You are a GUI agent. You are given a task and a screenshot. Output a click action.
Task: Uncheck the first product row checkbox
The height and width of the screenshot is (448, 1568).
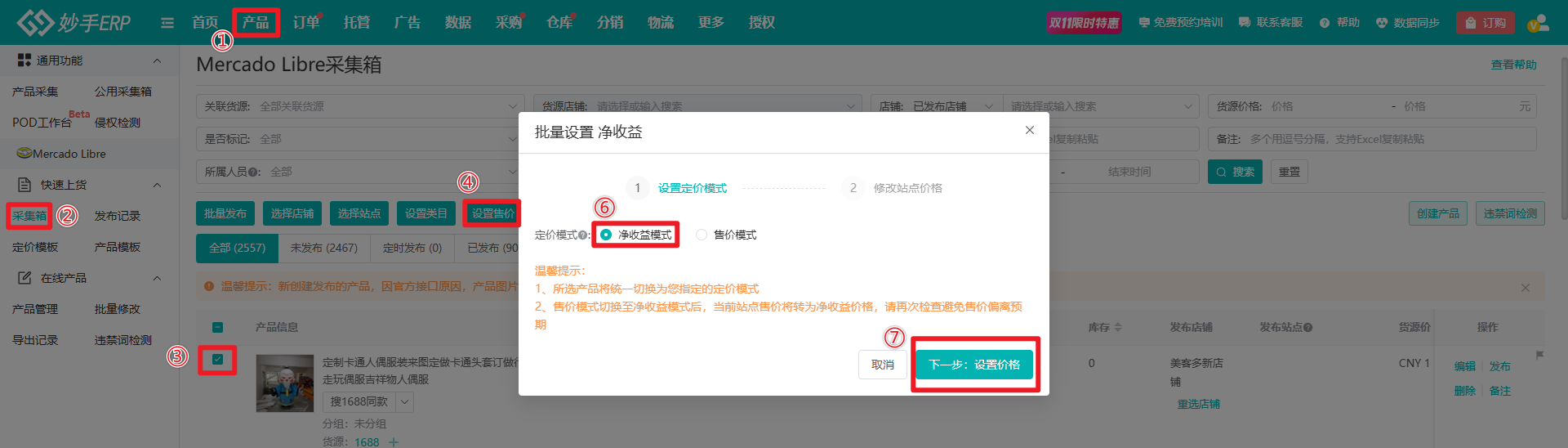coord(217,359)
